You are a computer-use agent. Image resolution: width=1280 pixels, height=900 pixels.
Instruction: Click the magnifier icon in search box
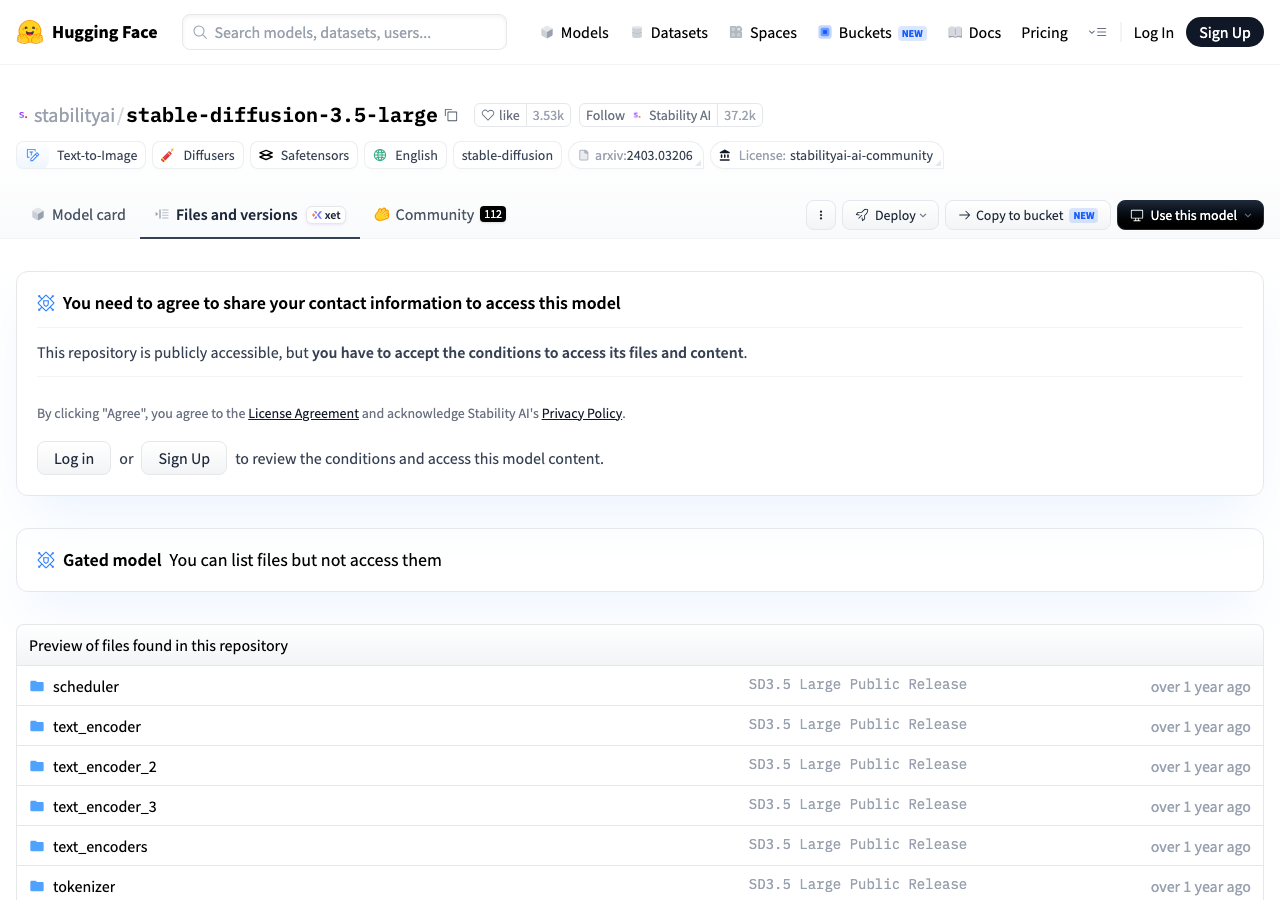(200, 32)
